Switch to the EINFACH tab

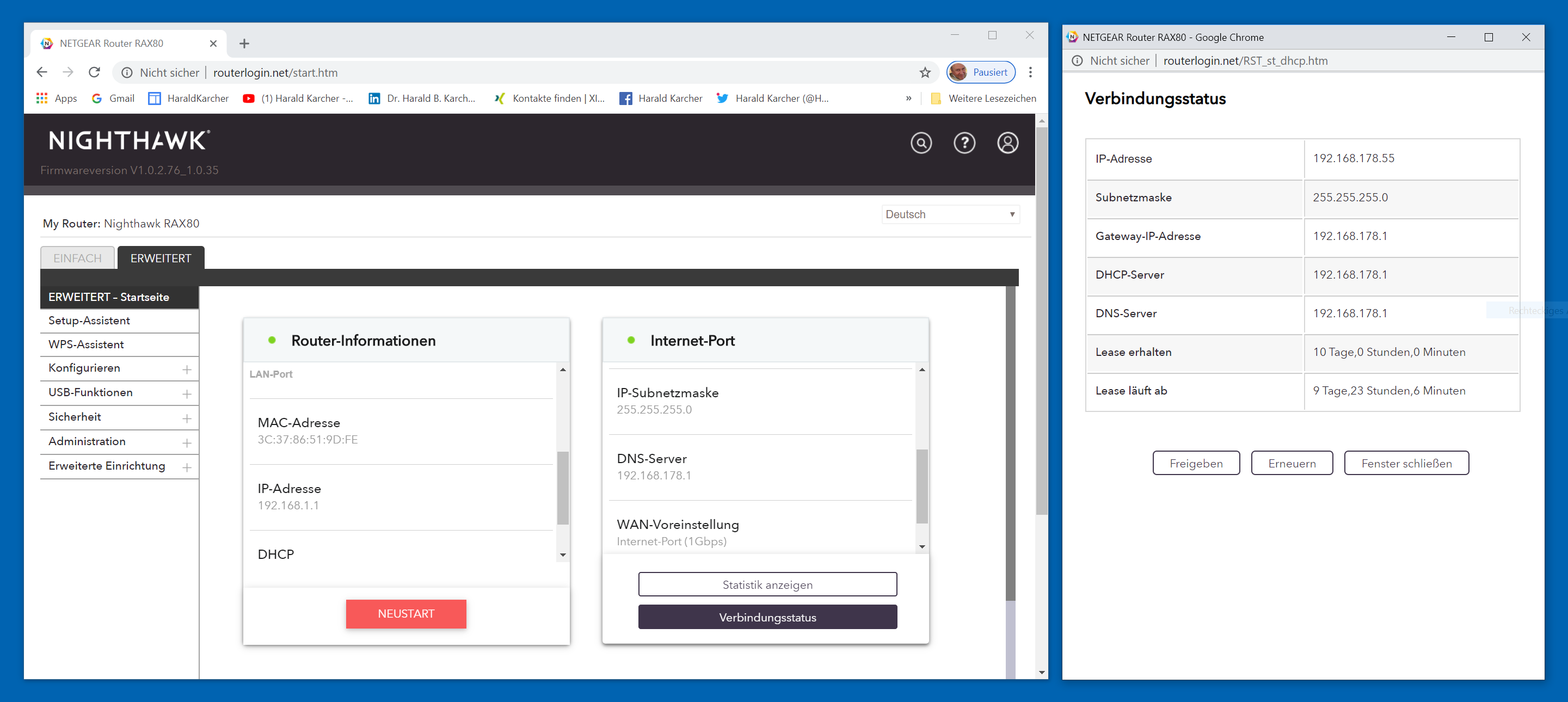(x=77, y=258)
